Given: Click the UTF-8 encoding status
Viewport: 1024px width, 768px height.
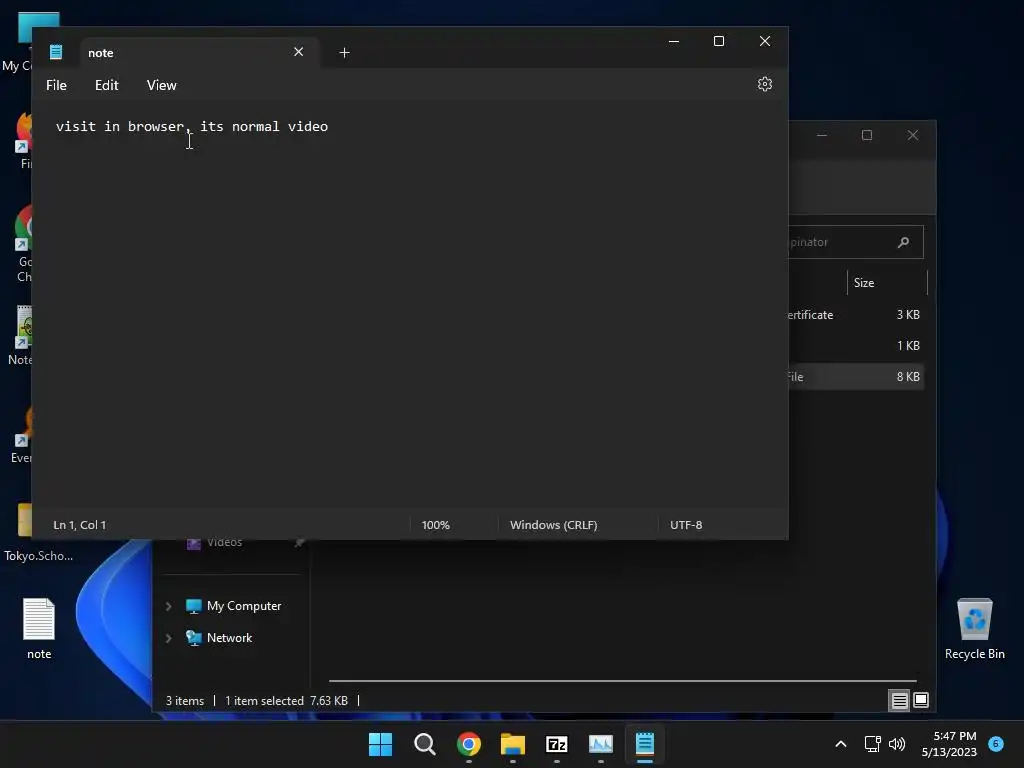Looking at the screenshot, I should [x=686, y=525].
